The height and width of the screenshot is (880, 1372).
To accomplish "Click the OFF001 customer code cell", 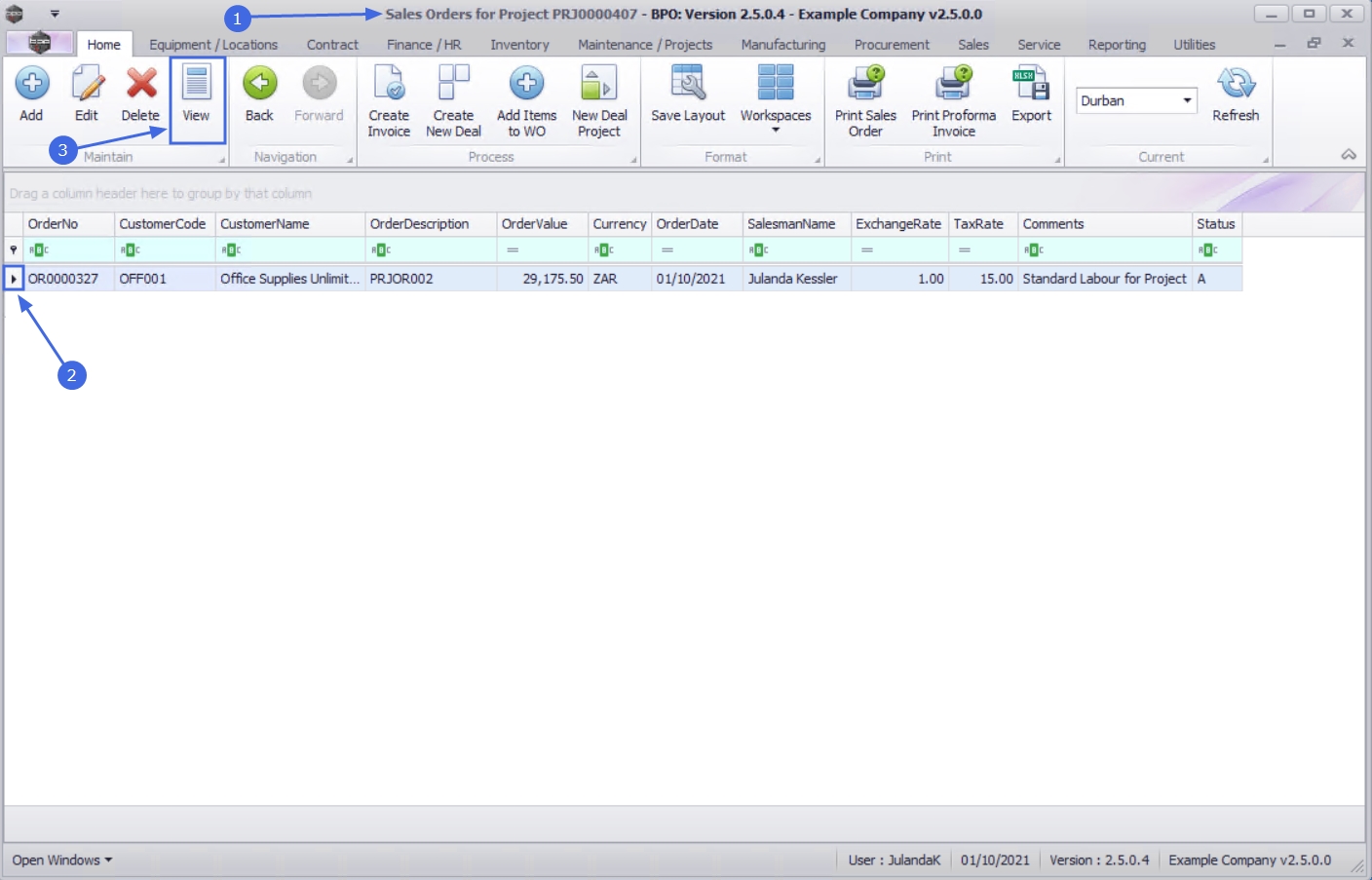I will [x=165, y=279].
